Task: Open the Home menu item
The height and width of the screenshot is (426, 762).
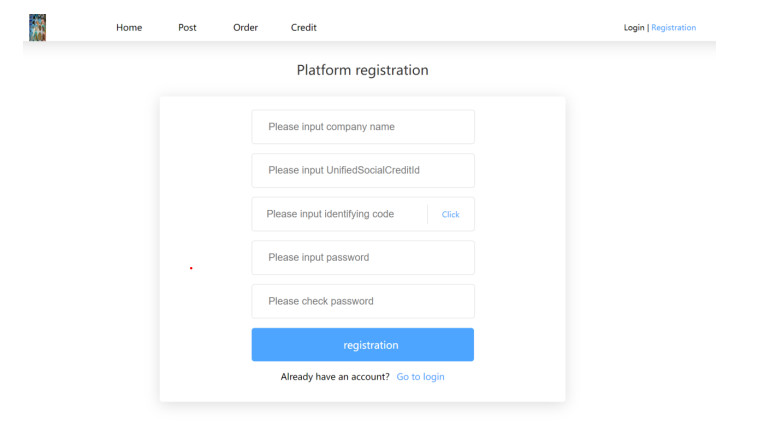Action: 129,28
